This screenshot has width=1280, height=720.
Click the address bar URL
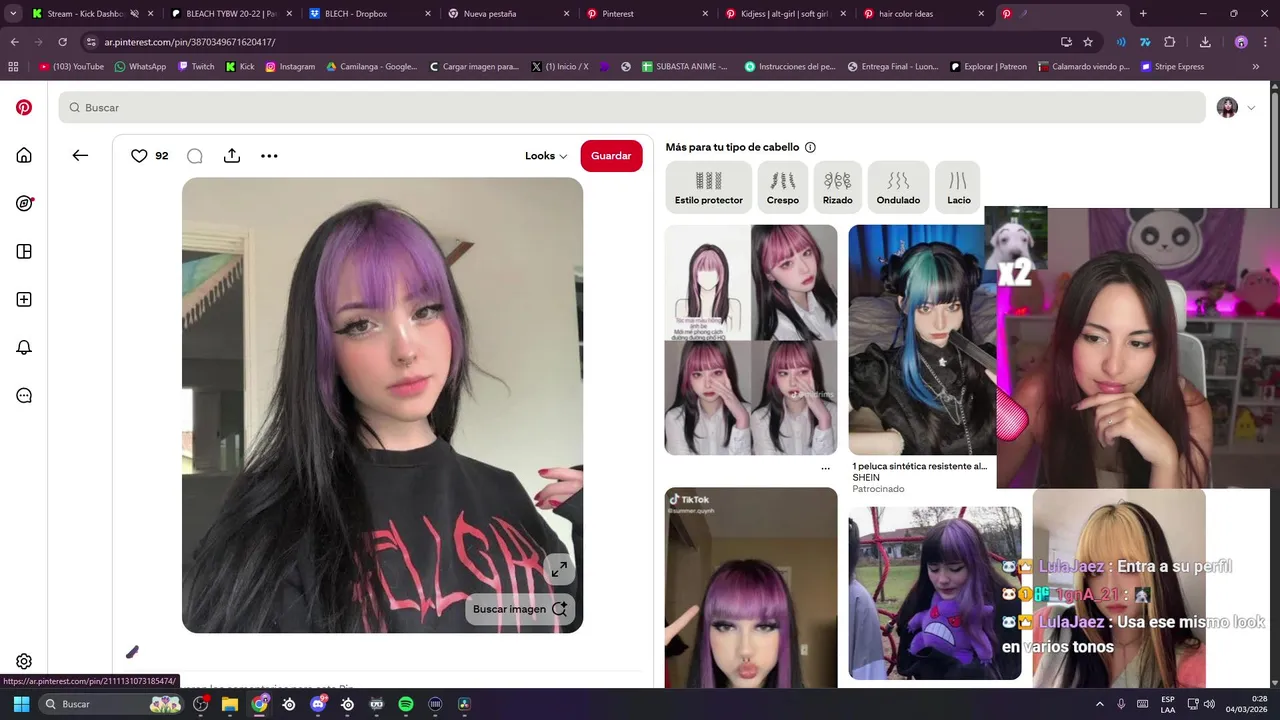click(x=190, y=42)
